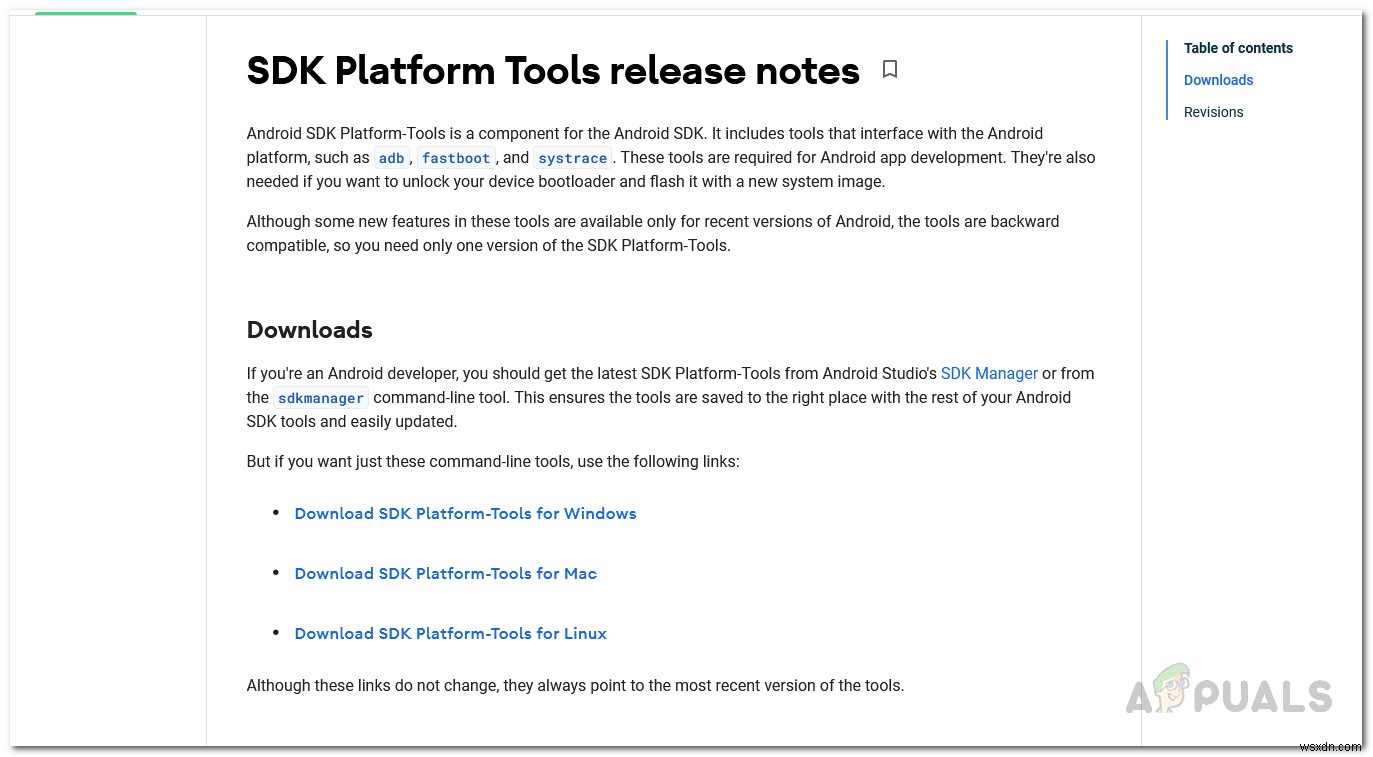This screenshot has height=757, width=1373.
Task: Jump to Downloads in the table of contents
Action: pyautogui.click(x=1218, y=80)
